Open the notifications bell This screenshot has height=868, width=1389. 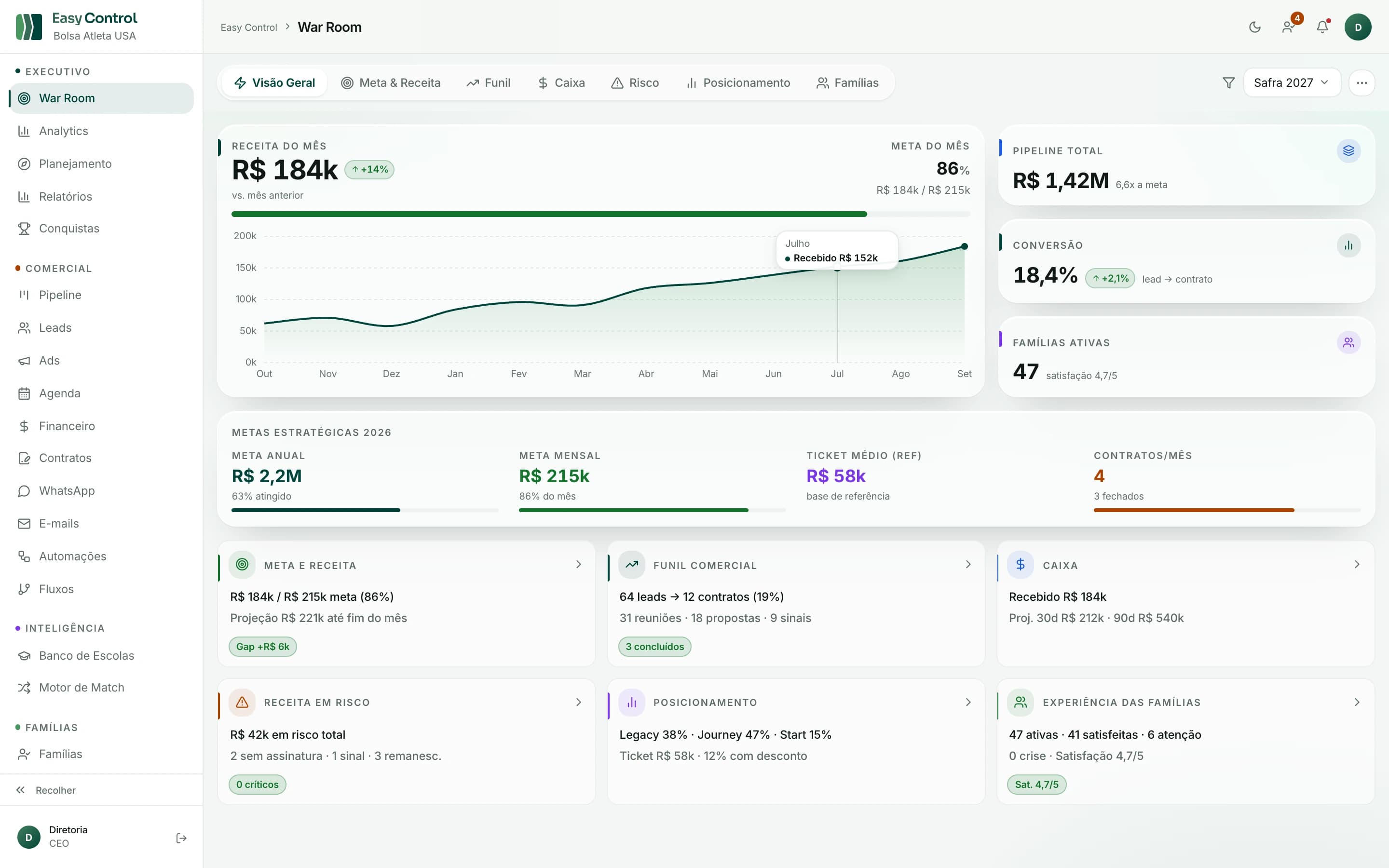(1322, 27)
